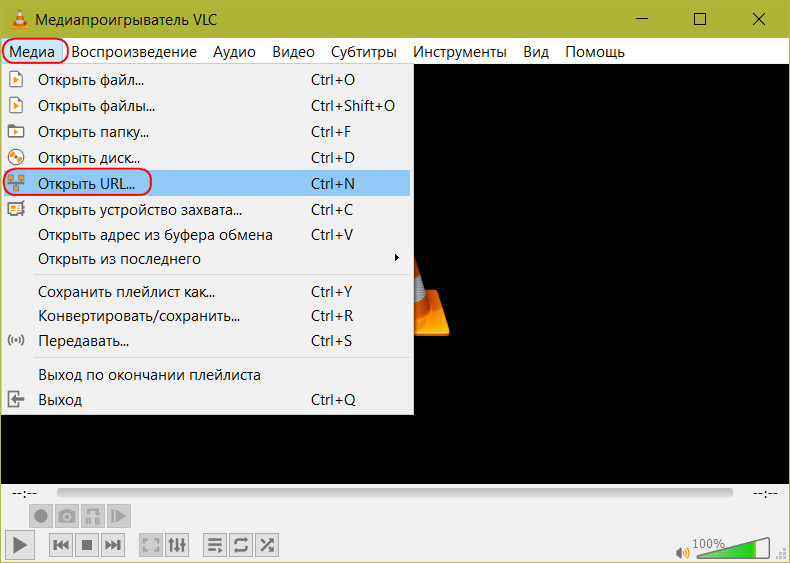Mute audio with the speaker icon
Screen dimensions: 790x563
coord(683,552)
